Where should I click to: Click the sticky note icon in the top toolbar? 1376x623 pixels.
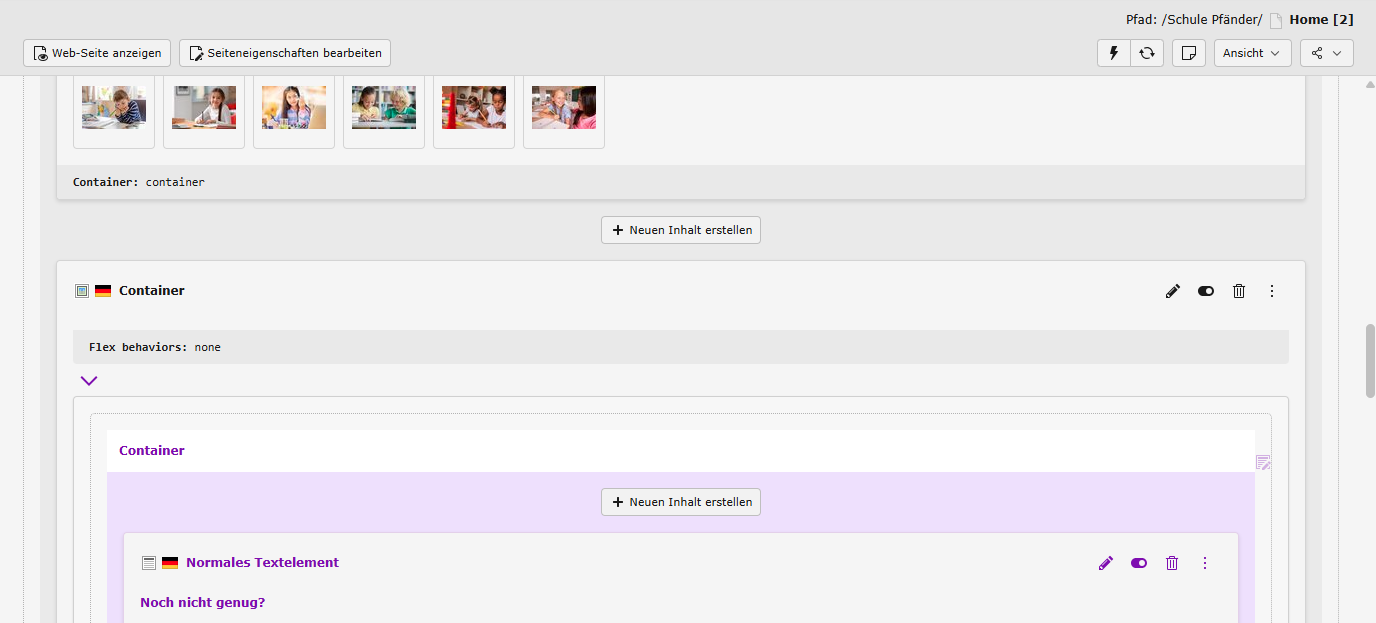click(1188, 53)
